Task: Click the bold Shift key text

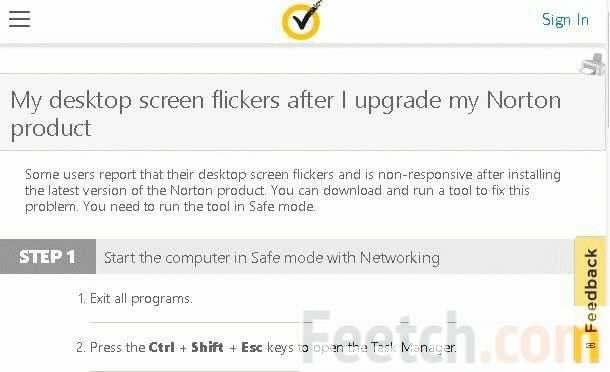Action: [x=207, y=347]
